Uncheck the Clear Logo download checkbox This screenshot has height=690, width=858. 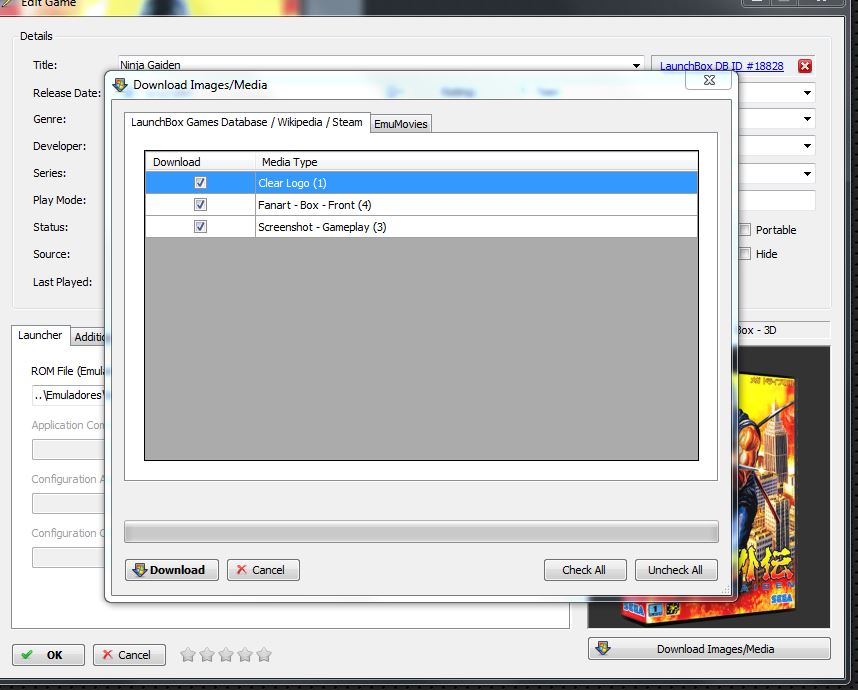(x=200, y=183)
